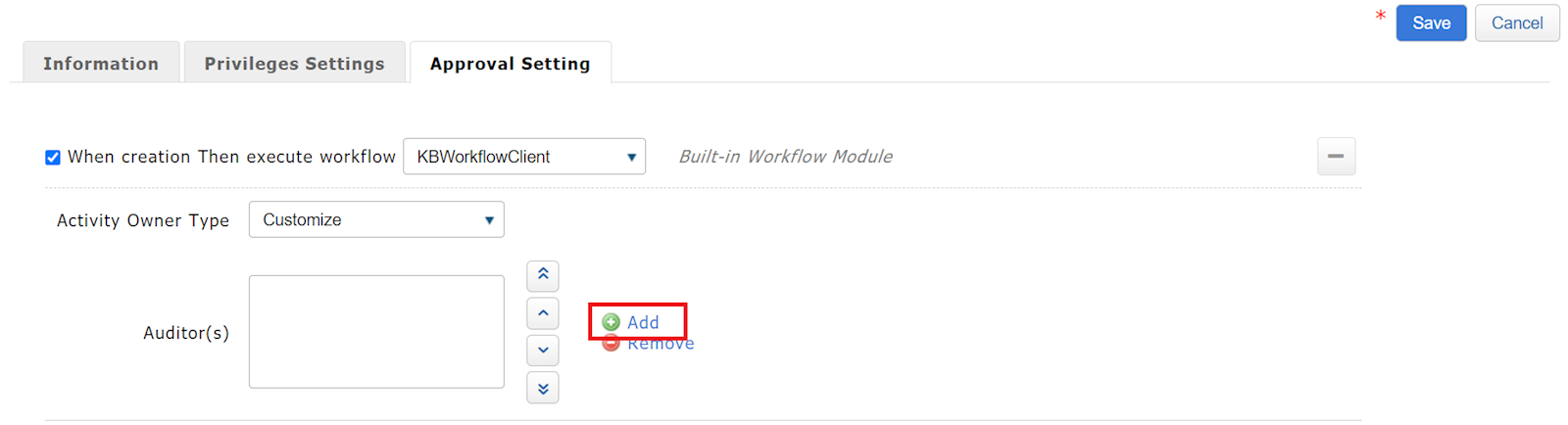Image resolution: width=1568 pixels, height=425 pixels.
Task: Click inside the Auditor(s) list box
Action: click(x=376, y=331)
